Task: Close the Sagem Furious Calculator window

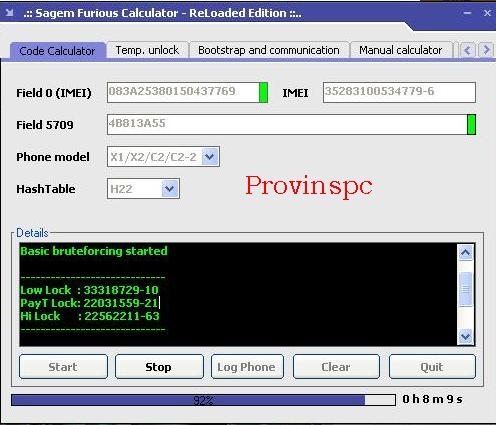Action: click(487, 13)
